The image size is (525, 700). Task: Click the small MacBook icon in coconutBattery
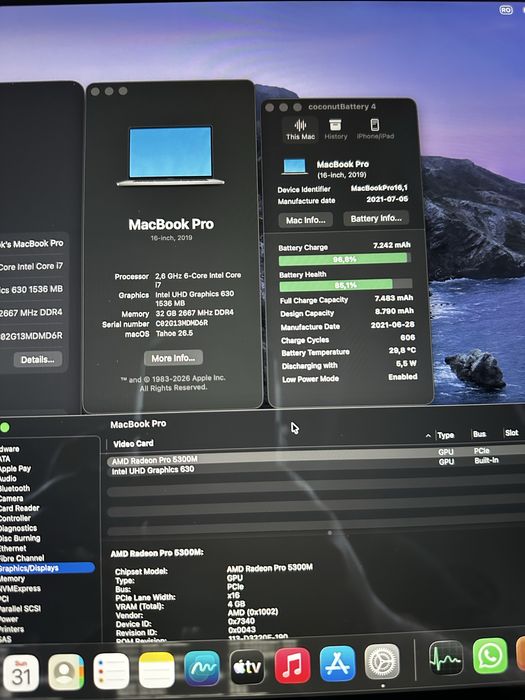click(x=294, y=167)
